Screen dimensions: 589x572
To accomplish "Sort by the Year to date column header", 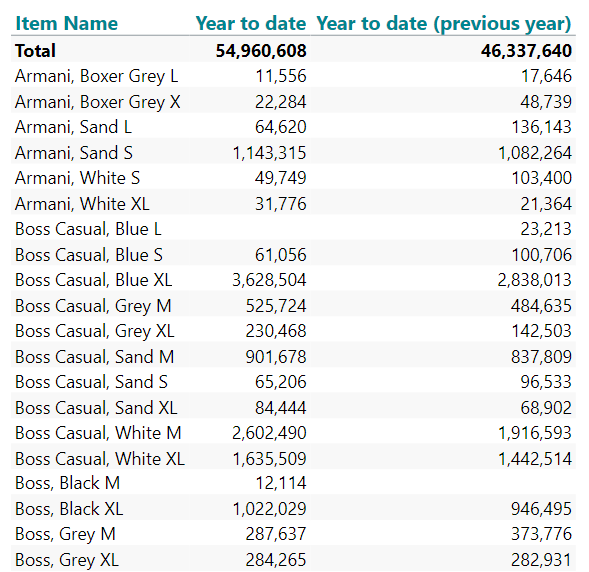I will (251, 23).
